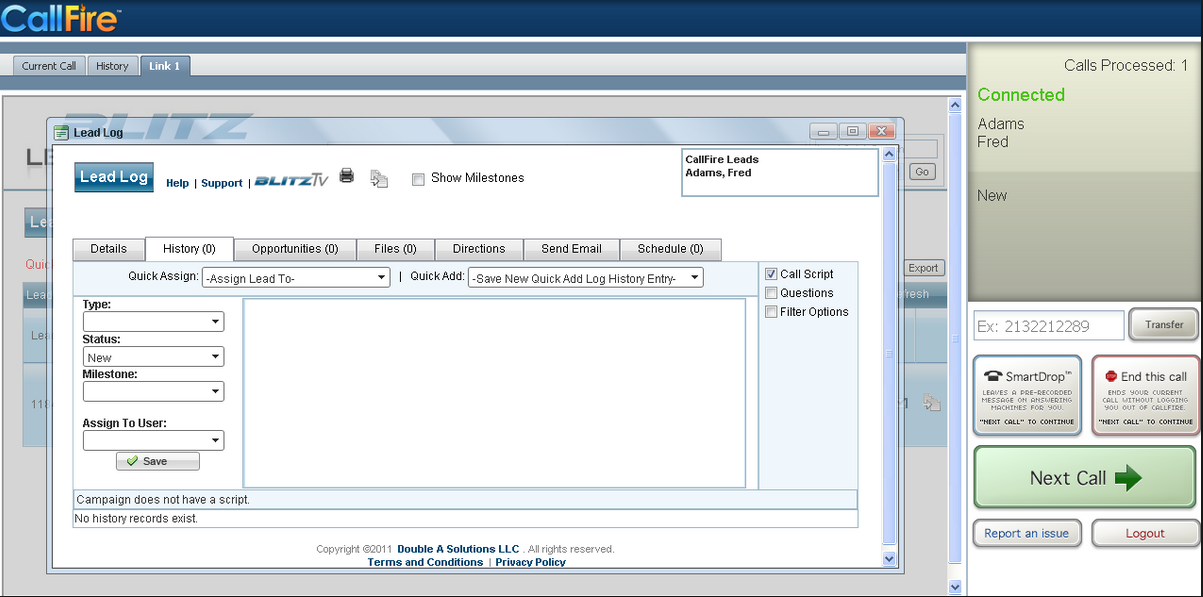Click Report an issue button
The image size is (1203, 597).
(1026, 533)
